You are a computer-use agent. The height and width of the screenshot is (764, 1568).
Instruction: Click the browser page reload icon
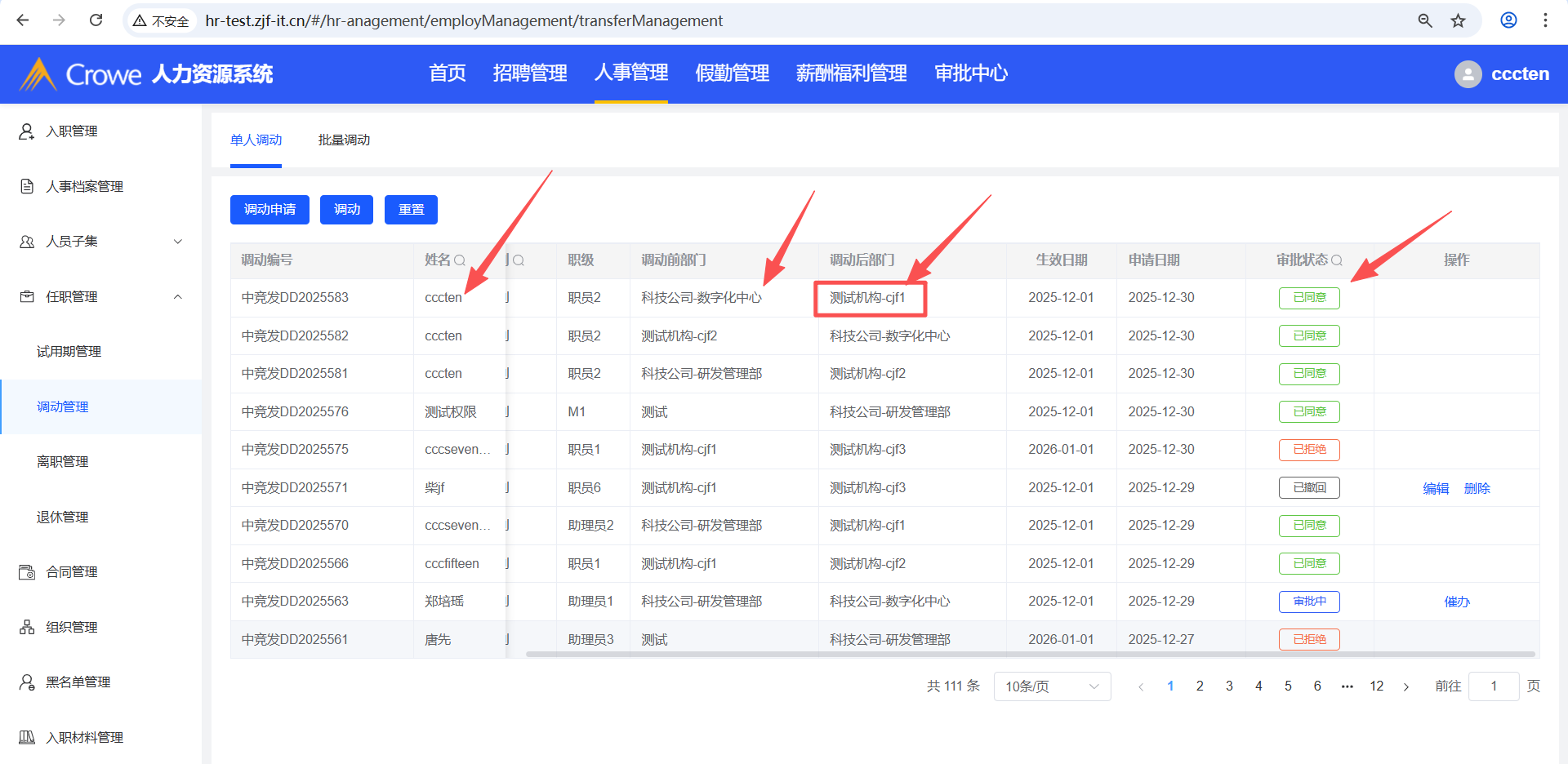pyautogui.click(x=96, y=20)
